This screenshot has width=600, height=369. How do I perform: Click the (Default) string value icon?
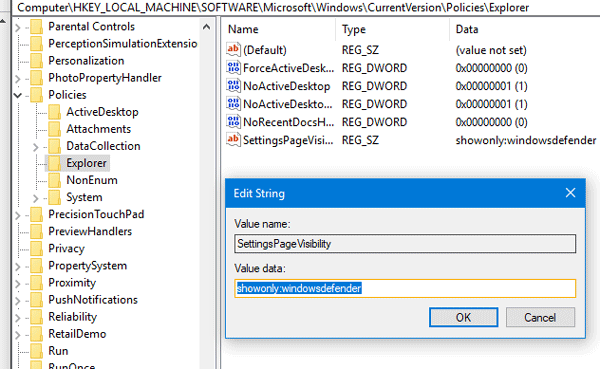[x=233, y=49]
